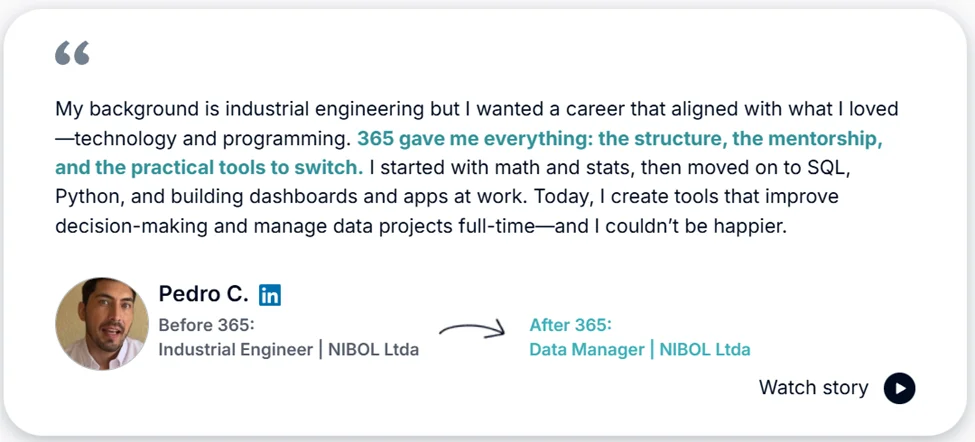Click "Data Manager | NIBOL Ltda" text
Image resolution: width=975 pixels, height=442 pixels.
coord(639,350)
